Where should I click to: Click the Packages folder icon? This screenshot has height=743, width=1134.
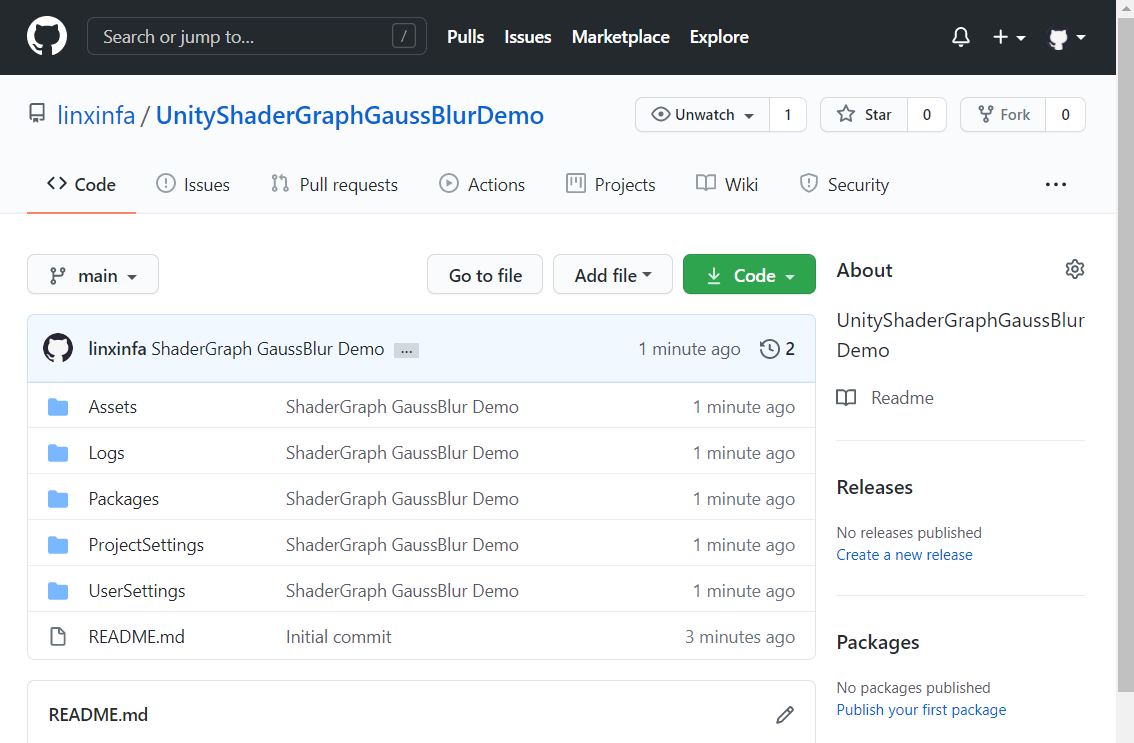58,499
